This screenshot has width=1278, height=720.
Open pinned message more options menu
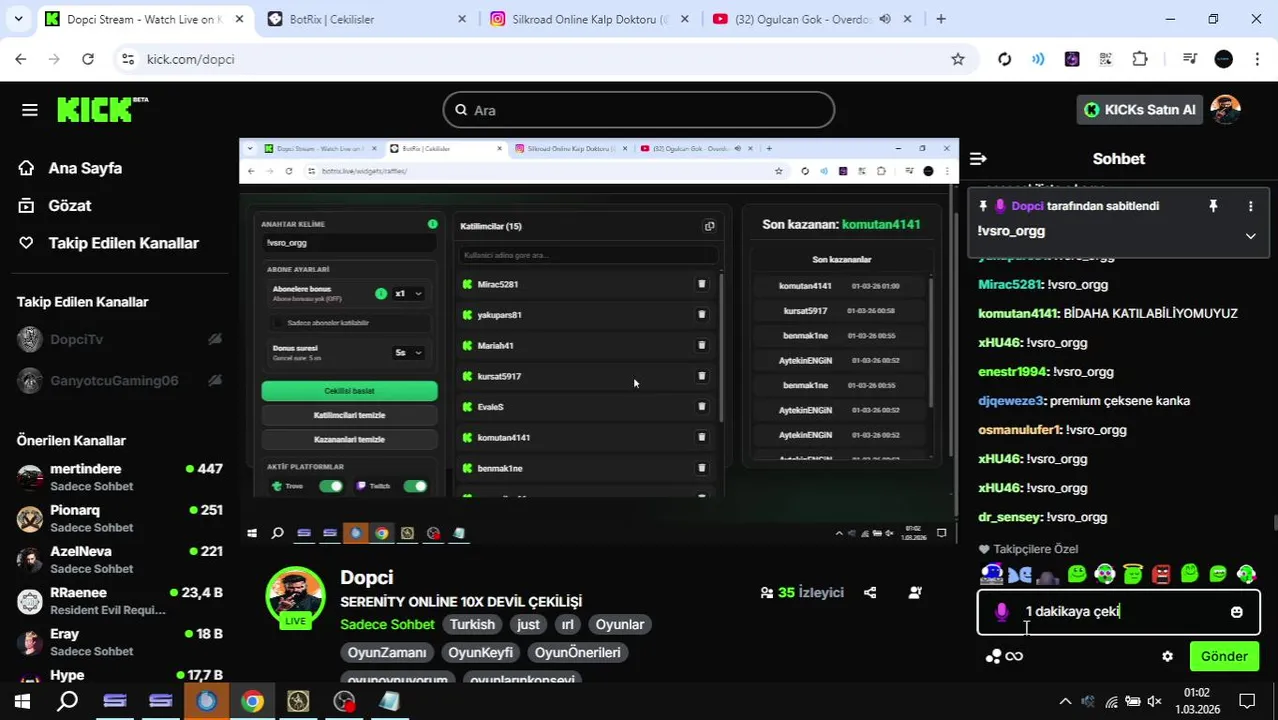1250,206
